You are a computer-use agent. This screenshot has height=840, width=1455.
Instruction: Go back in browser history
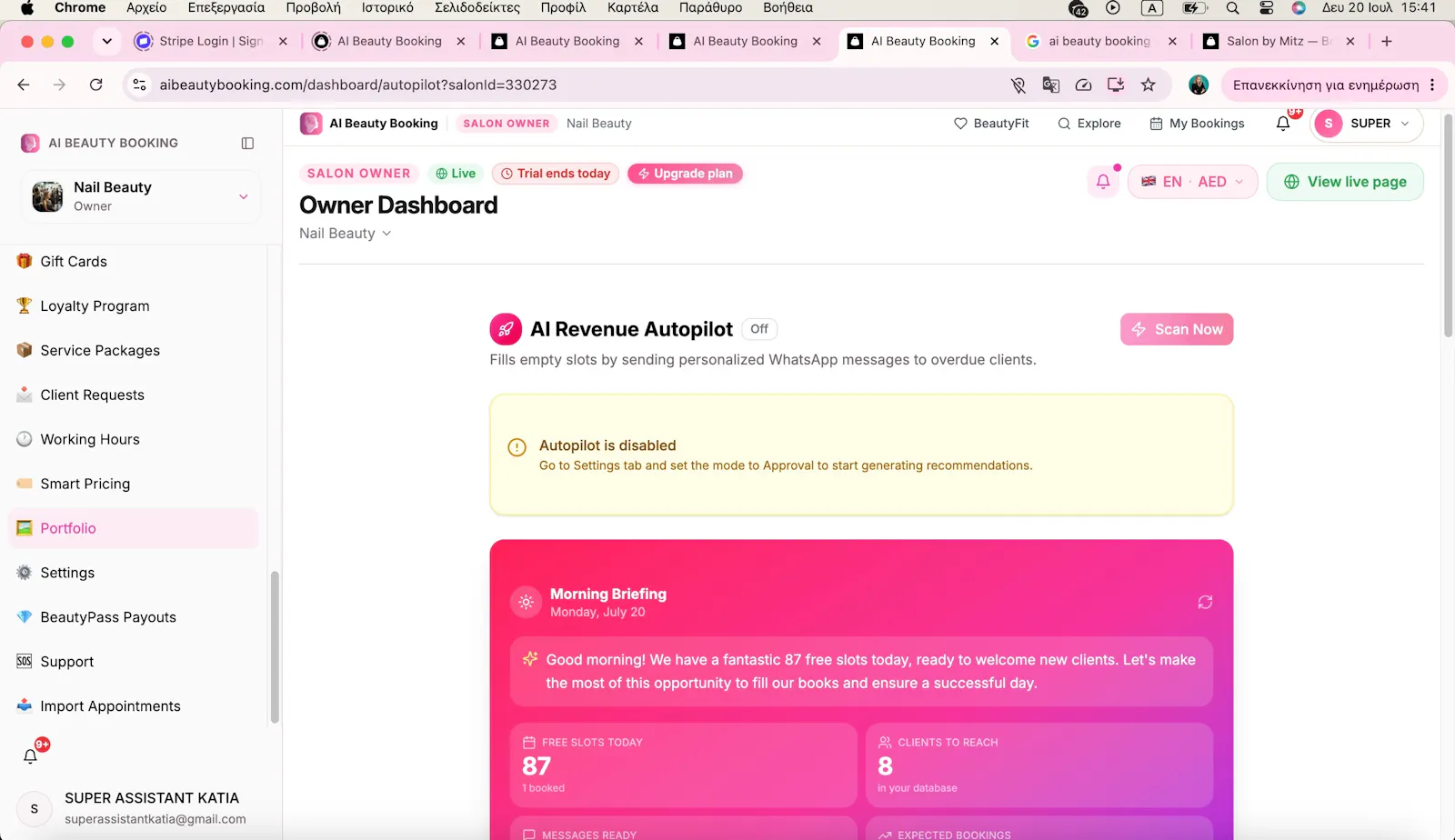(x=24, y=85)
